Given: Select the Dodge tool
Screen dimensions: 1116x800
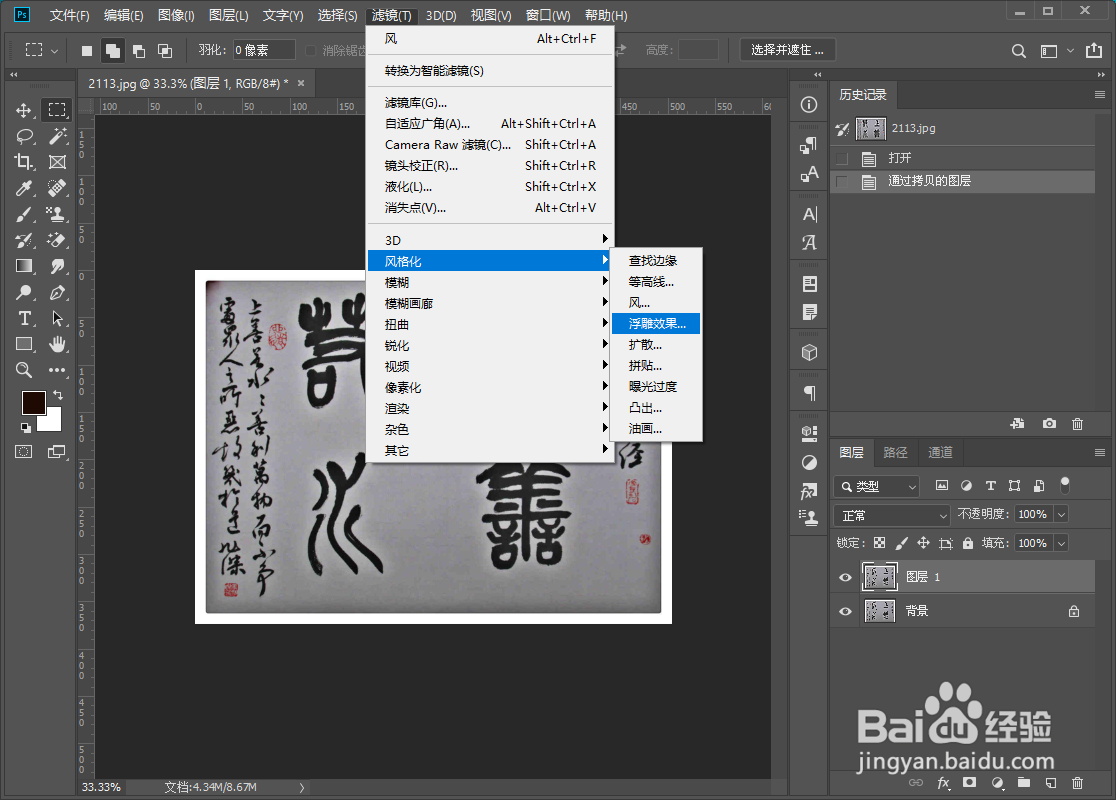Looking at the screenshot, I should point(23,292).
